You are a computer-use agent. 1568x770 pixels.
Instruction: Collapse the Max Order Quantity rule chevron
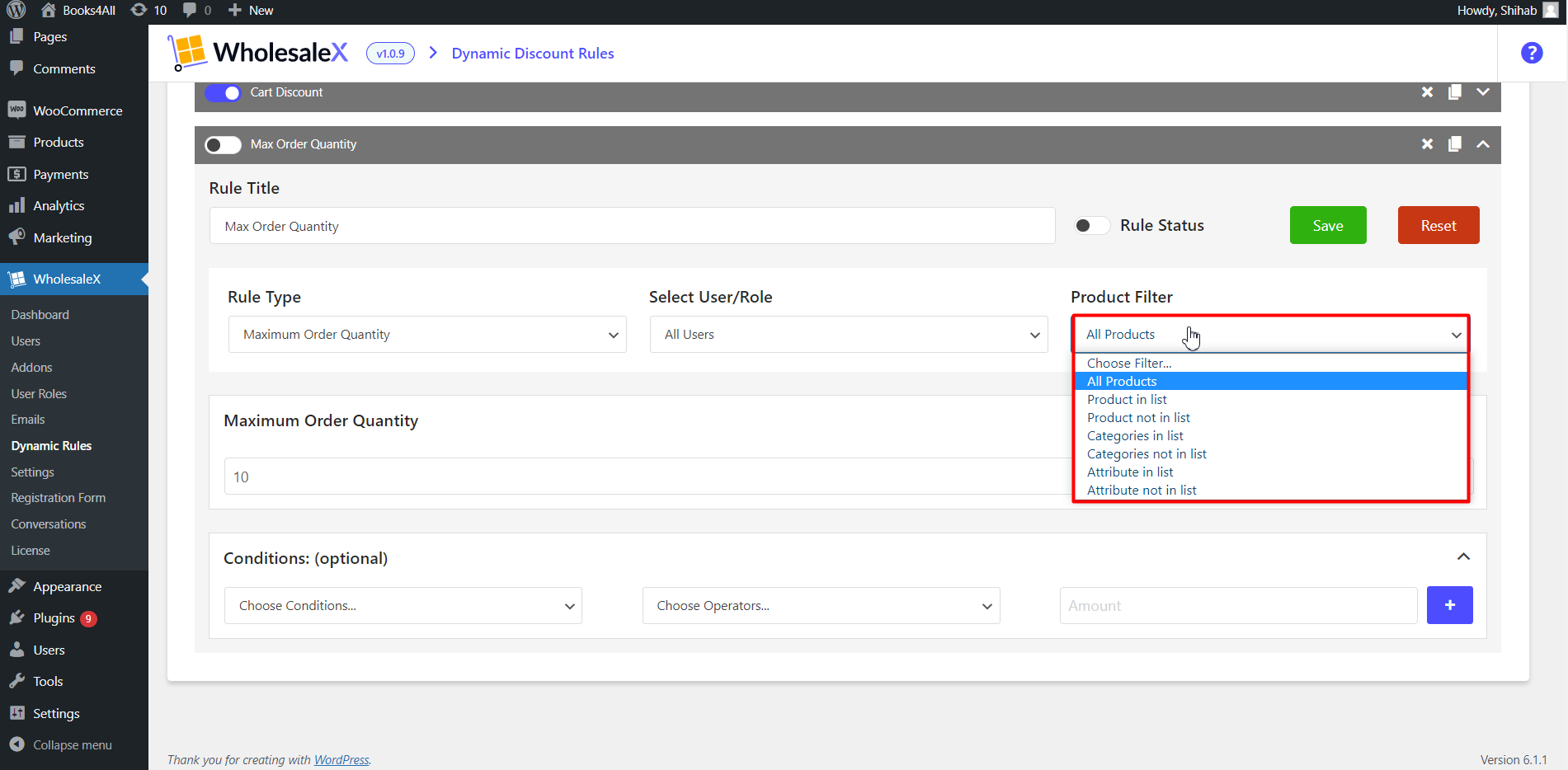click(x=1483, y=144)
